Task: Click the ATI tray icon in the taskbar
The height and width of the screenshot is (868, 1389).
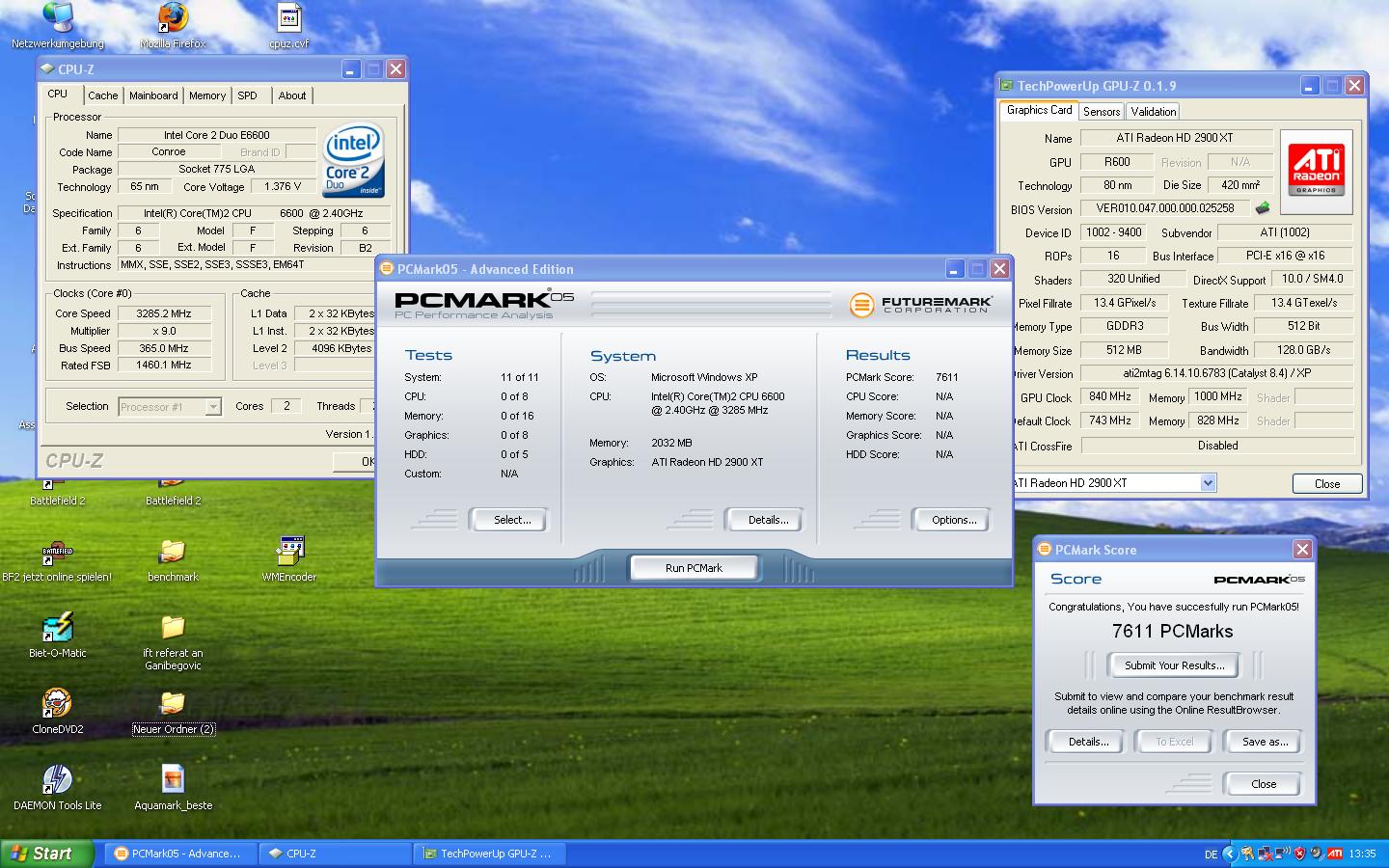Action: pyautogui.click(x=1335, y=854)
